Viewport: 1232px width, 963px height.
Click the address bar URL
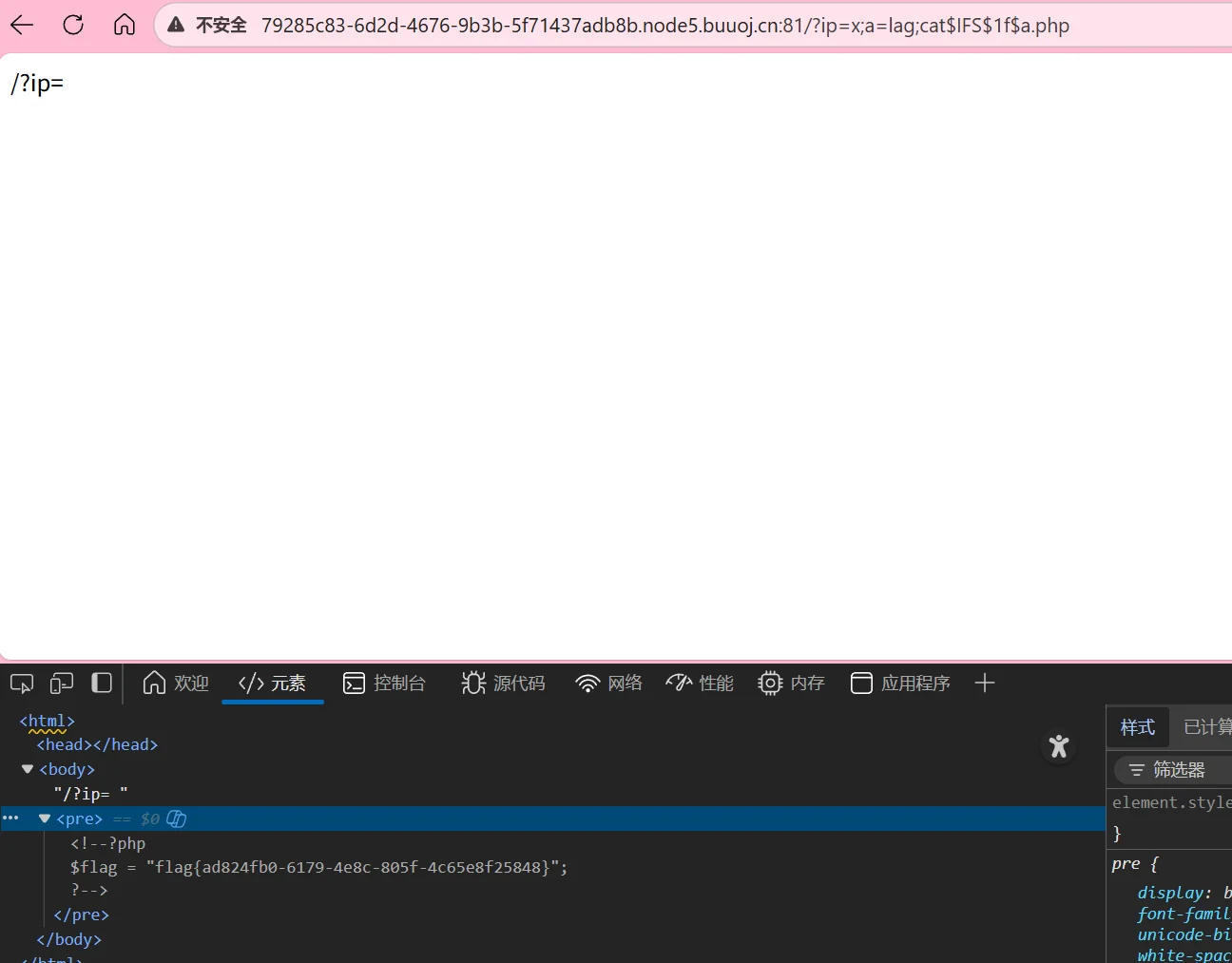[x=665, y=26]
